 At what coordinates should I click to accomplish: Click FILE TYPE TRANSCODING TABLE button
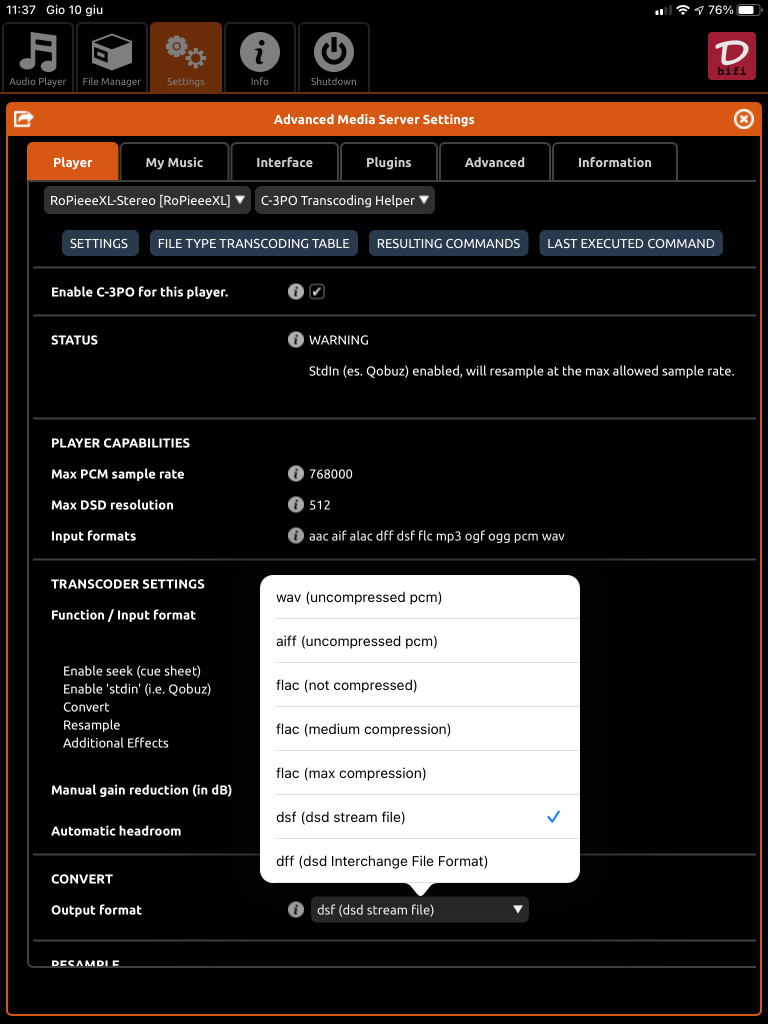coord(253,243)
